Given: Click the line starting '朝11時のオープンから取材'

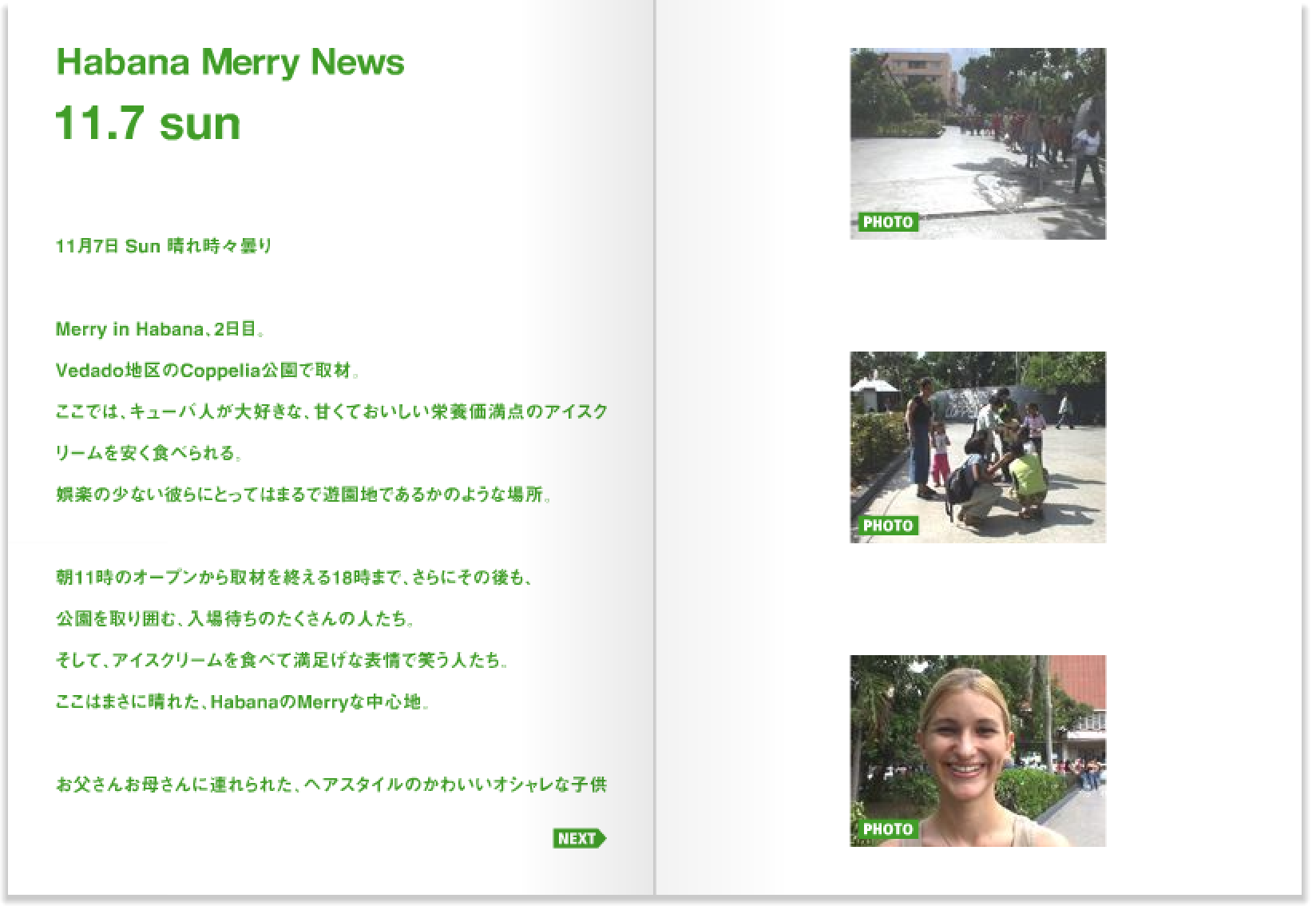Looking at the screenshot, I should (x=293, y=578).
